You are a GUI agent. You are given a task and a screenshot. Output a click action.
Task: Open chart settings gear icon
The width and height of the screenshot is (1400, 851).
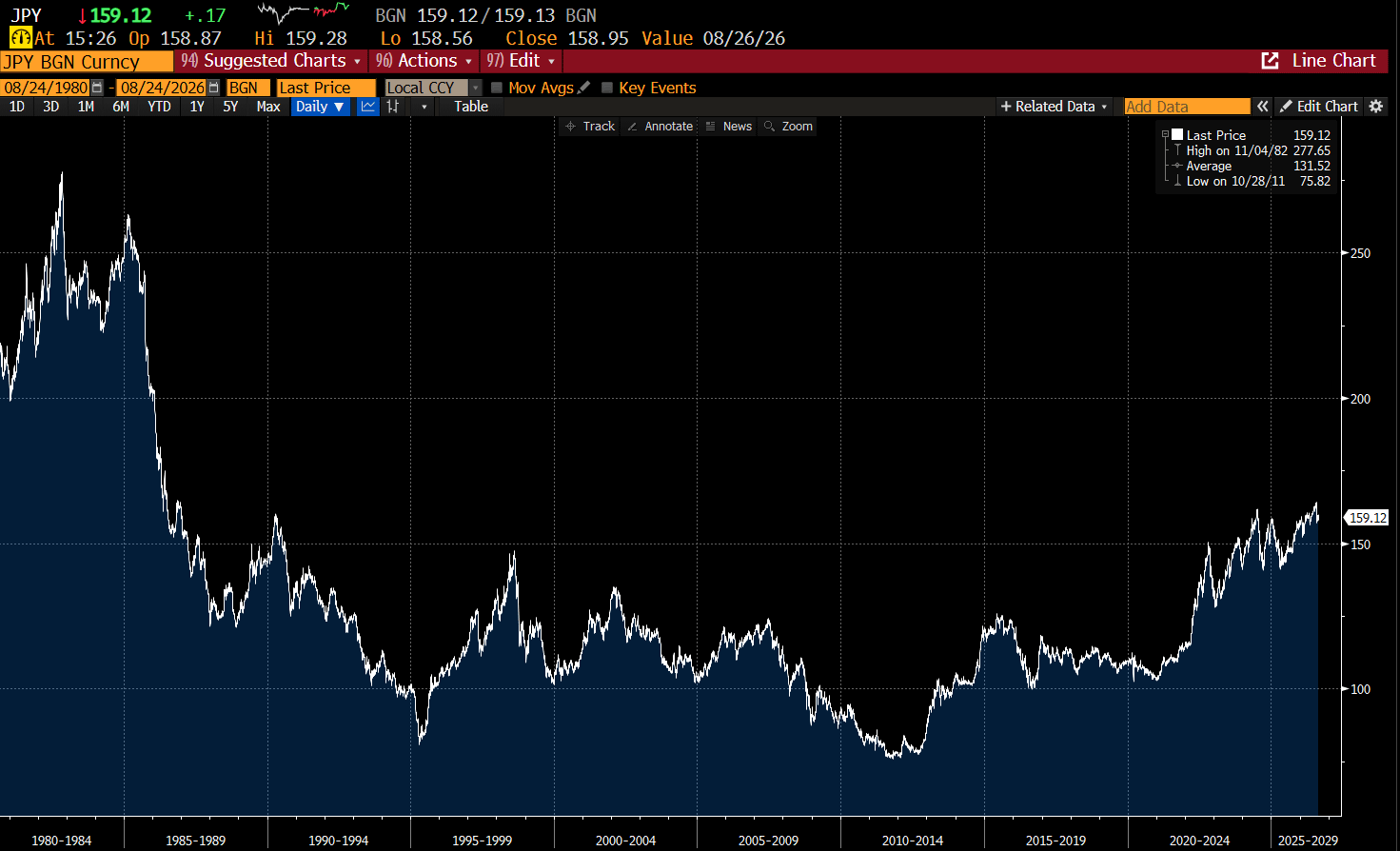pos(1376,107)
